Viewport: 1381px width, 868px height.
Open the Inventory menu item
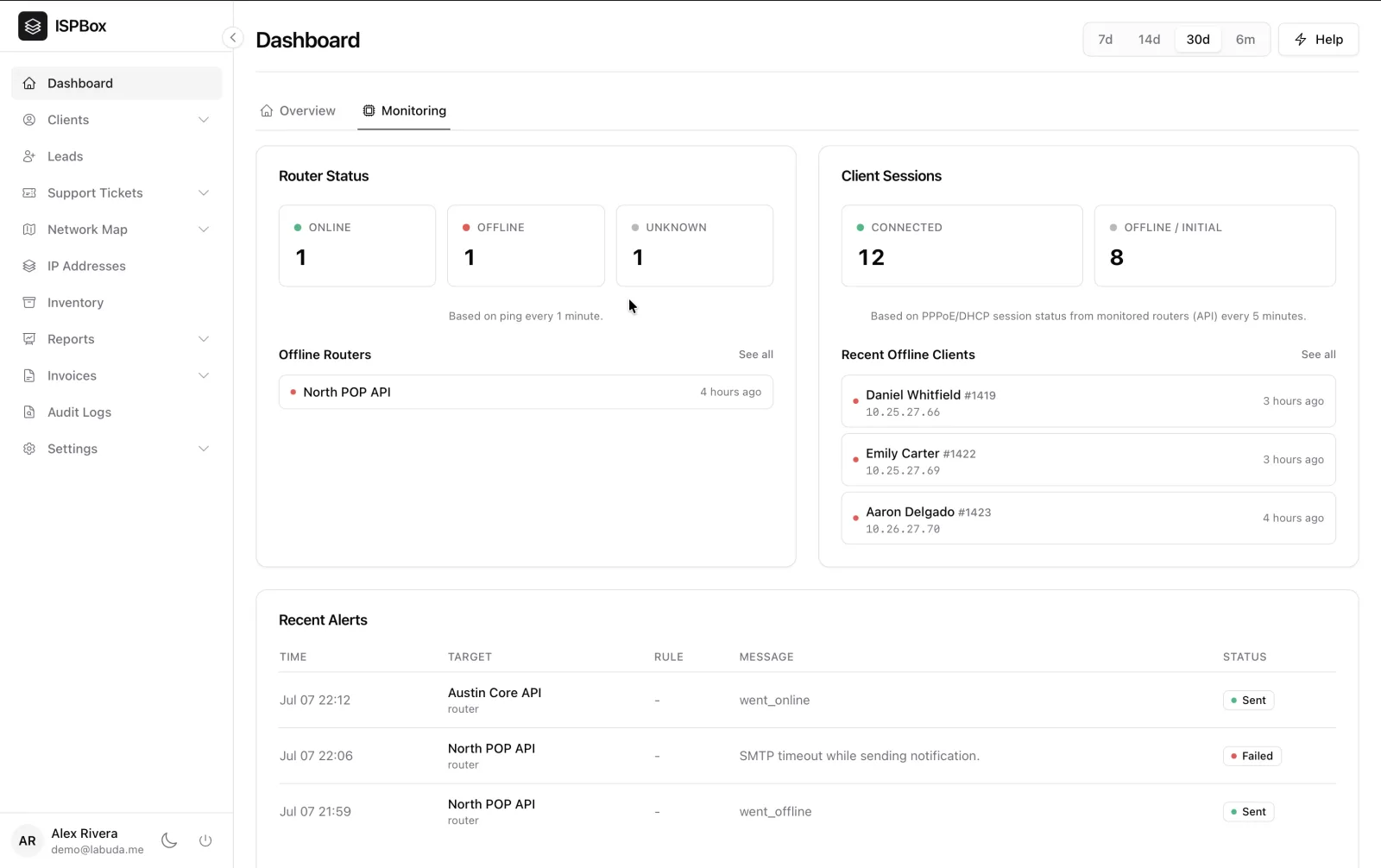coord(117,303)
